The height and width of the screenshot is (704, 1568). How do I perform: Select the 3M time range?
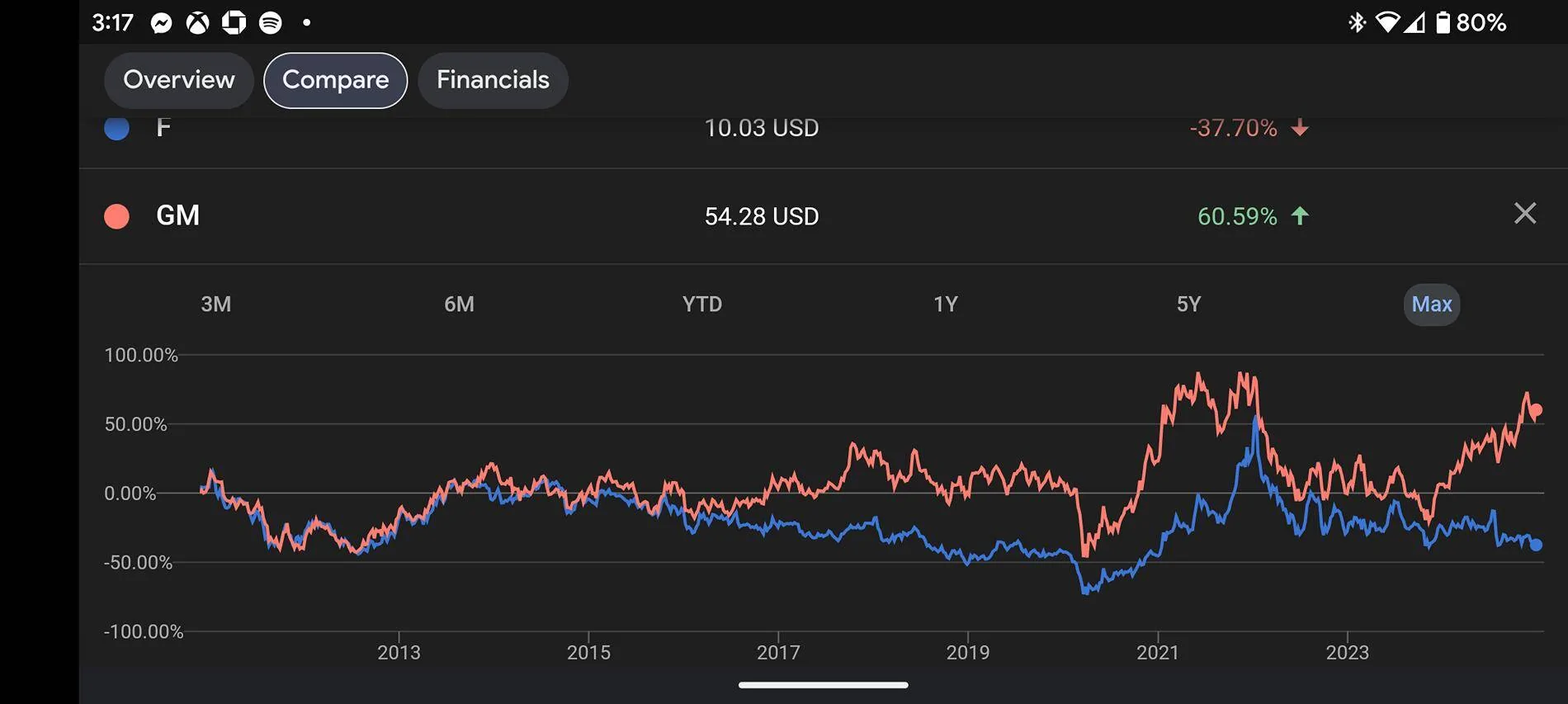(216, 304)
